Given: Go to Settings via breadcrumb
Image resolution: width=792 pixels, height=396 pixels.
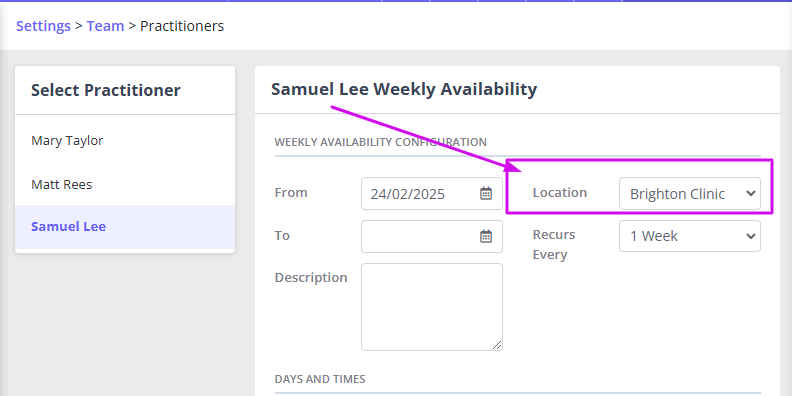Looking at the screenshot, I should click(x=43, y=26).
